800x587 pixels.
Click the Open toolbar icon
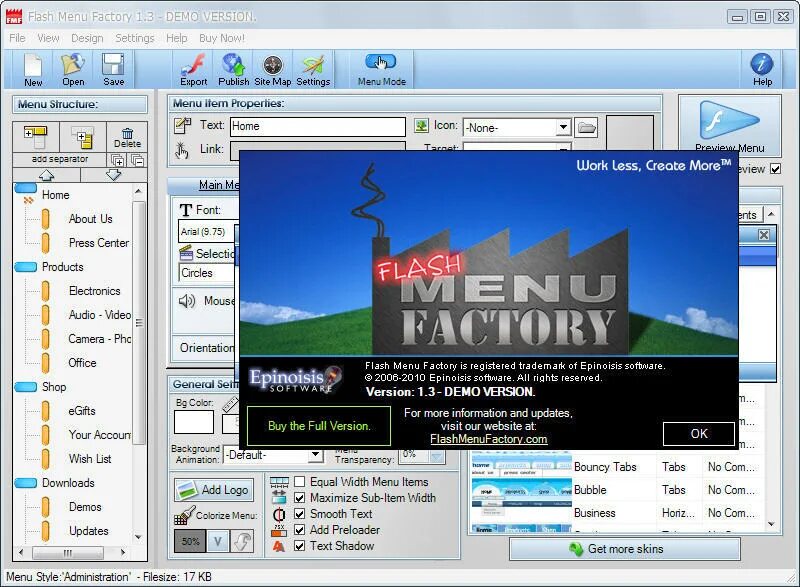73,70
